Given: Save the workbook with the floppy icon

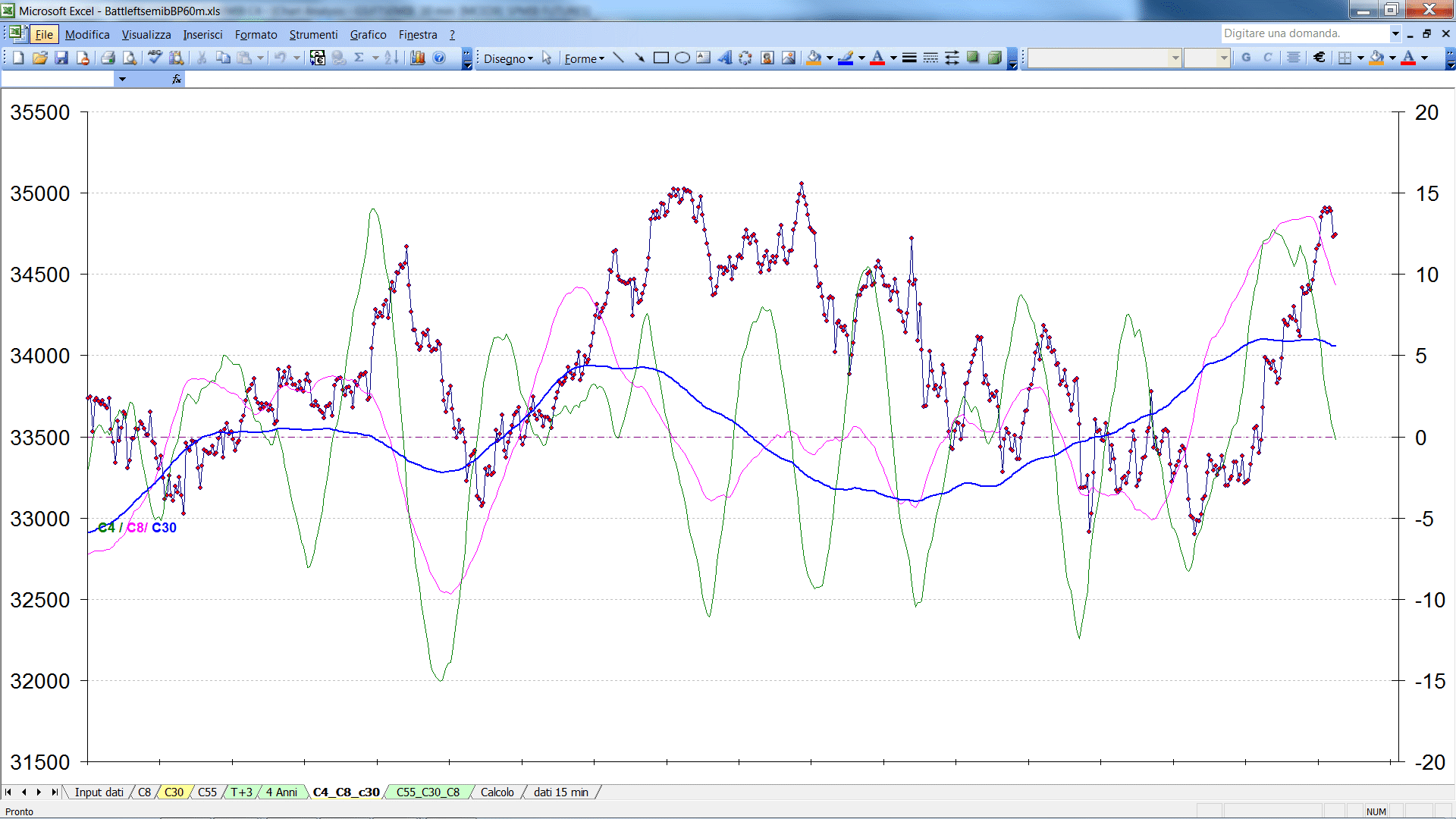Looking at the screenshot, I should click(62, 58).
